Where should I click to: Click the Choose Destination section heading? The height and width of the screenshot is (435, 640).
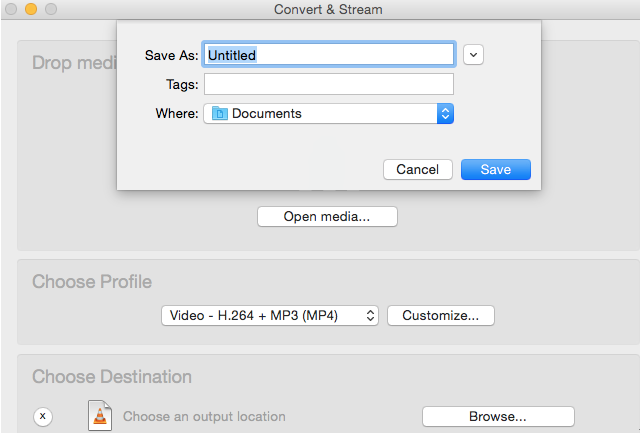pos(112,377)
